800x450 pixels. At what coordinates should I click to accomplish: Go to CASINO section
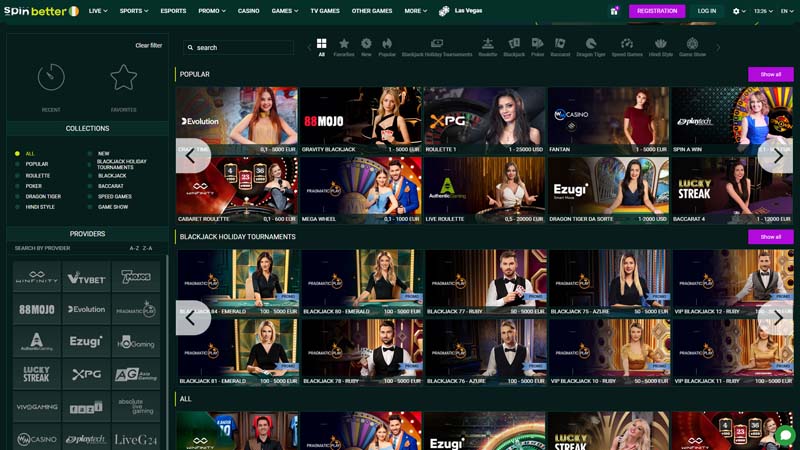tap(248, 11)
